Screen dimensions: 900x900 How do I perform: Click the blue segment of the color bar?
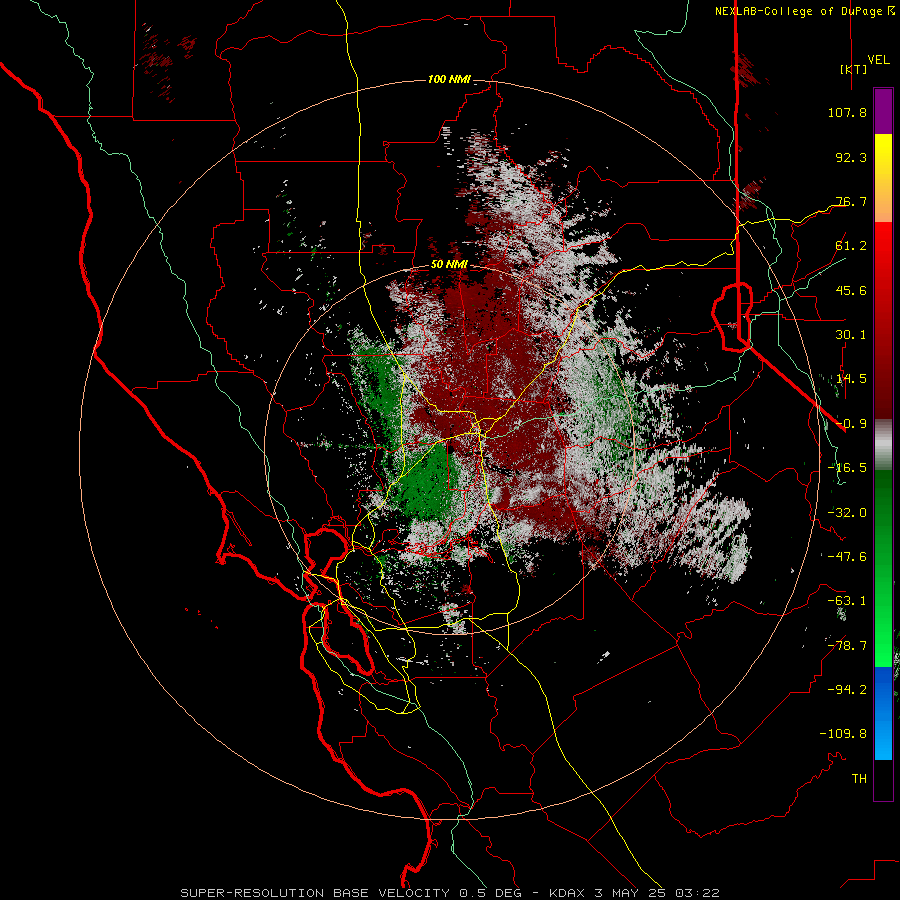pyautogui.click(x=883, y=713)
